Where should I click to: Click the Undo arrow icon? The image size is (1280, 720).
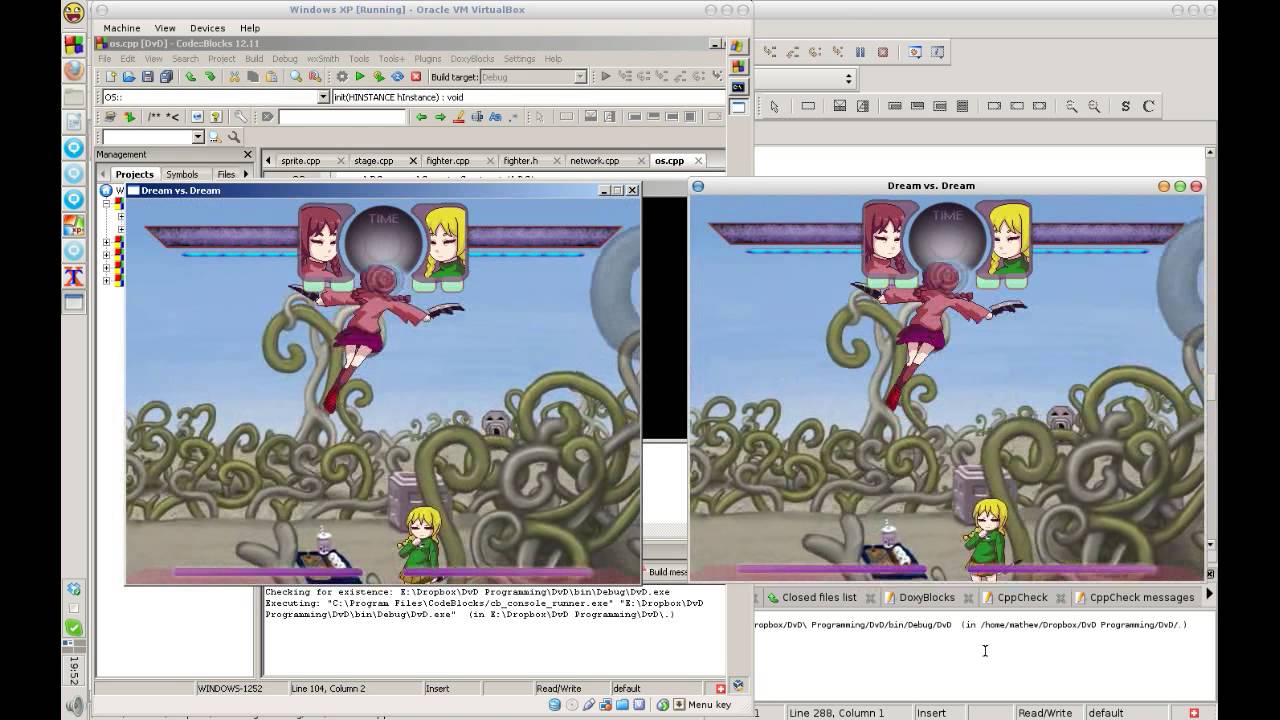click(x=191, y=77)
